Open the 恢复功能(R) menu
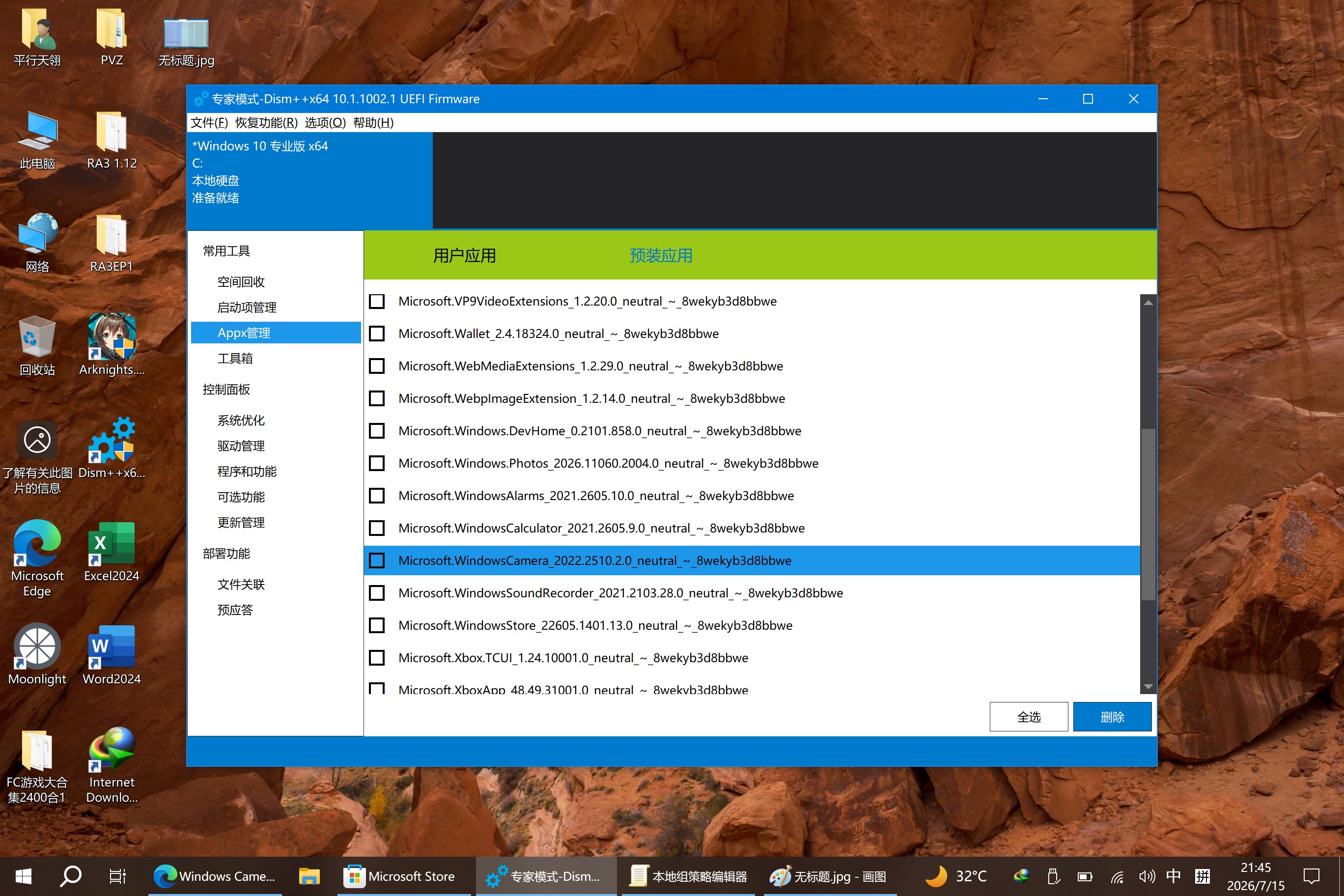 point(266,123)
